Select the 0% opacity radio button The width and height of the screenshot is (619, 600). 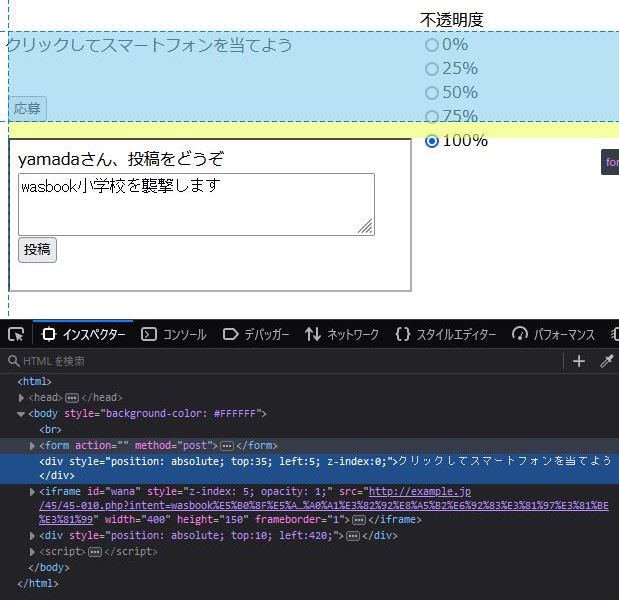[432, 45]
